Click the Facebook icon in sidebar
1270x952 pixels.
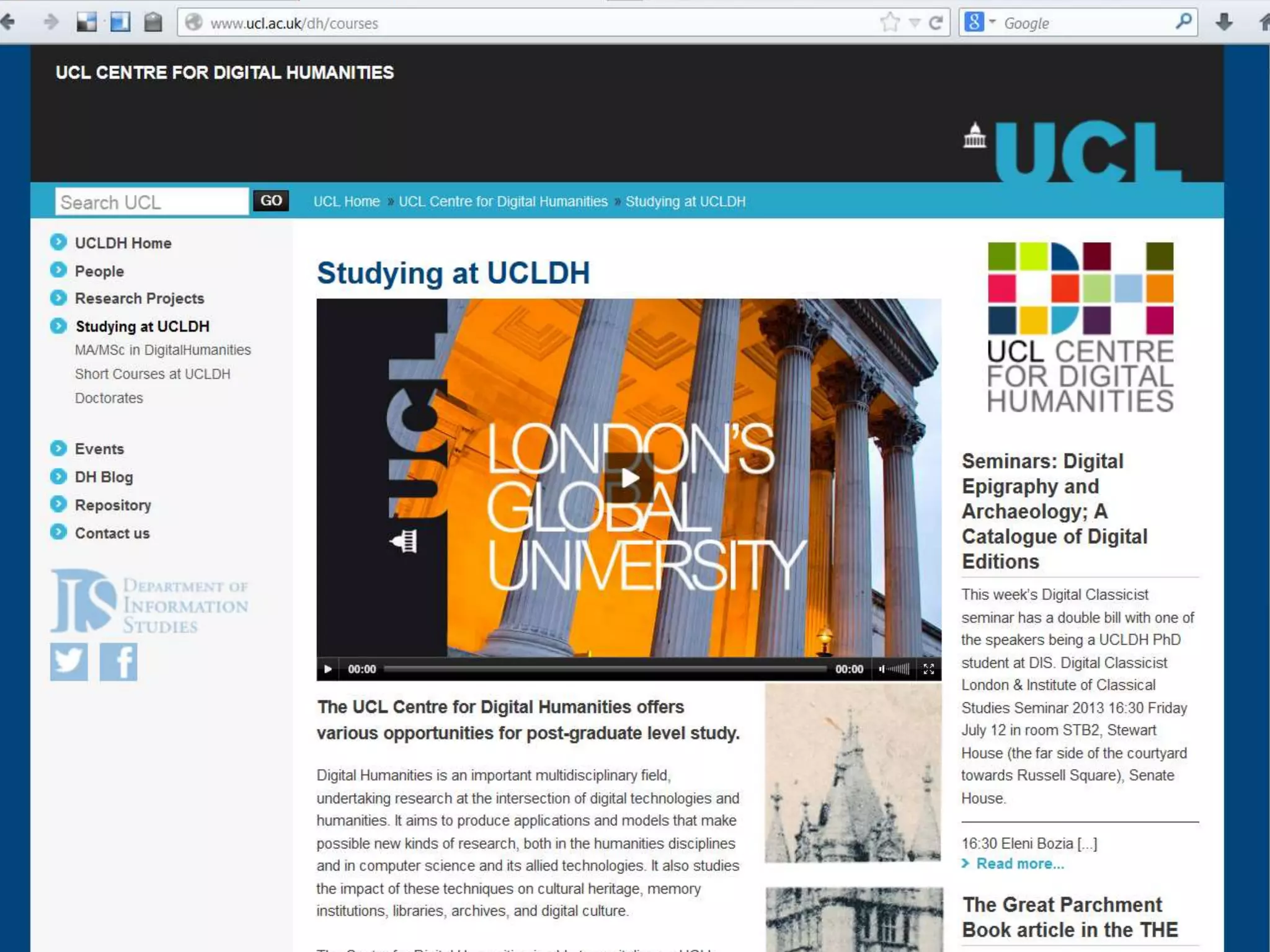[118, 661]
